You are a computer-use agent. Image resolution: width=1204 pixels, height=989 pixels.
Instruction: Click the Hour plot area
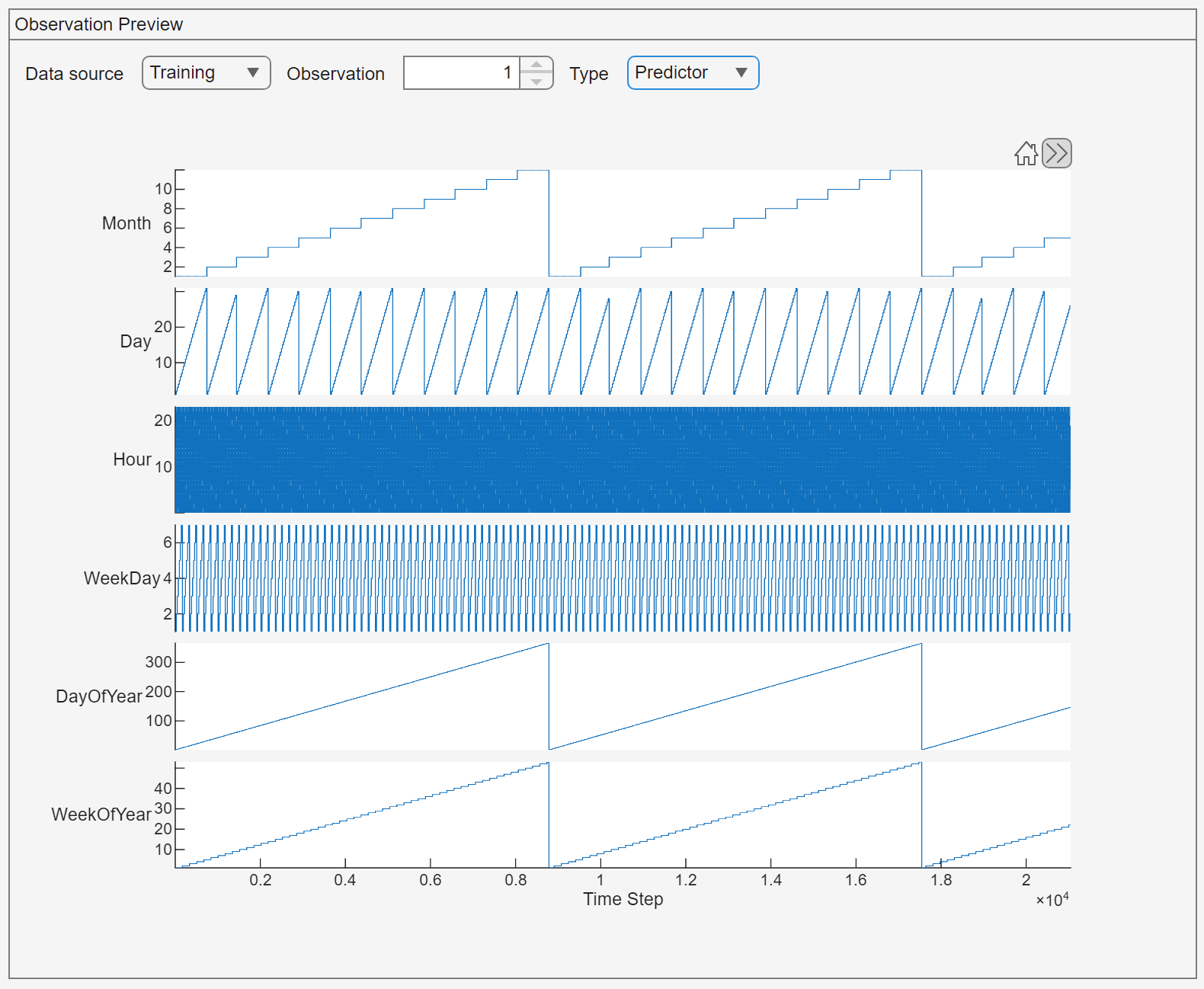622,459
